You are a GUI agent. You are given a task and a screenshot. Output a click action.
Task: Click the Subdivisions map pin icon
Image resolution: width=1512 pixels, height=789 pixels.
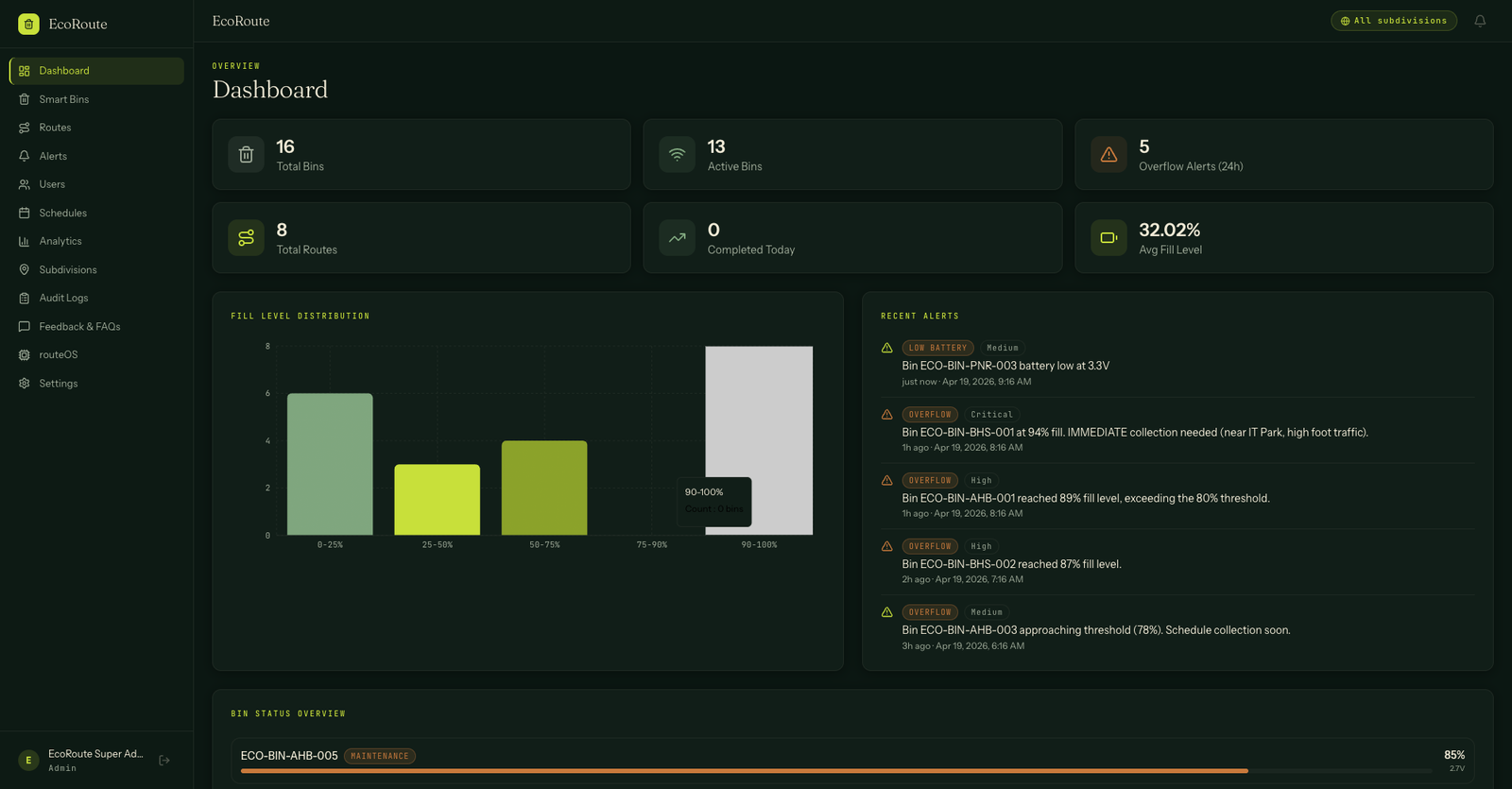tap(25, 269)
